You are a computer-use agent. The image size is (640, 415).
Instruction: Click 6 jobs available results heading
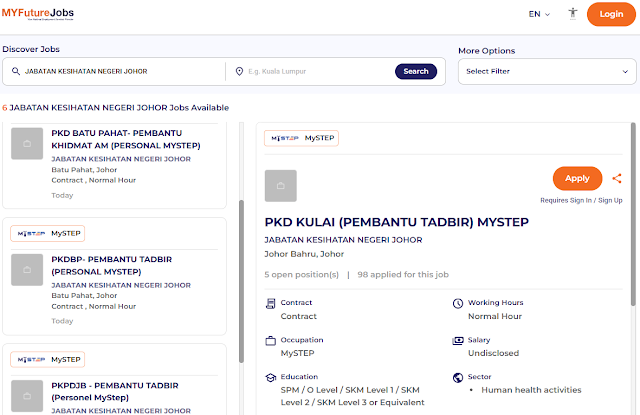tap(116, 108)
